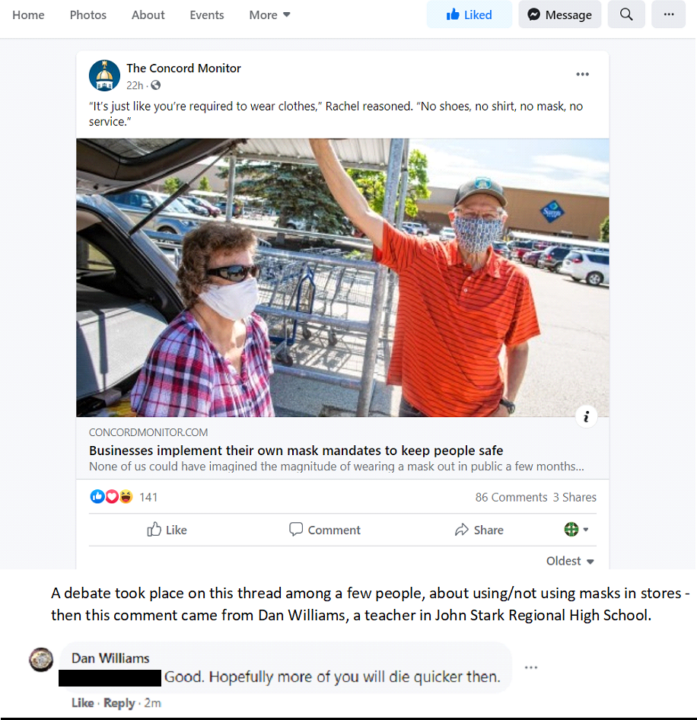Screen dimensions: 697x720
Task: Click Dan Williams profile avatar
Action: [x=41, y=660]
